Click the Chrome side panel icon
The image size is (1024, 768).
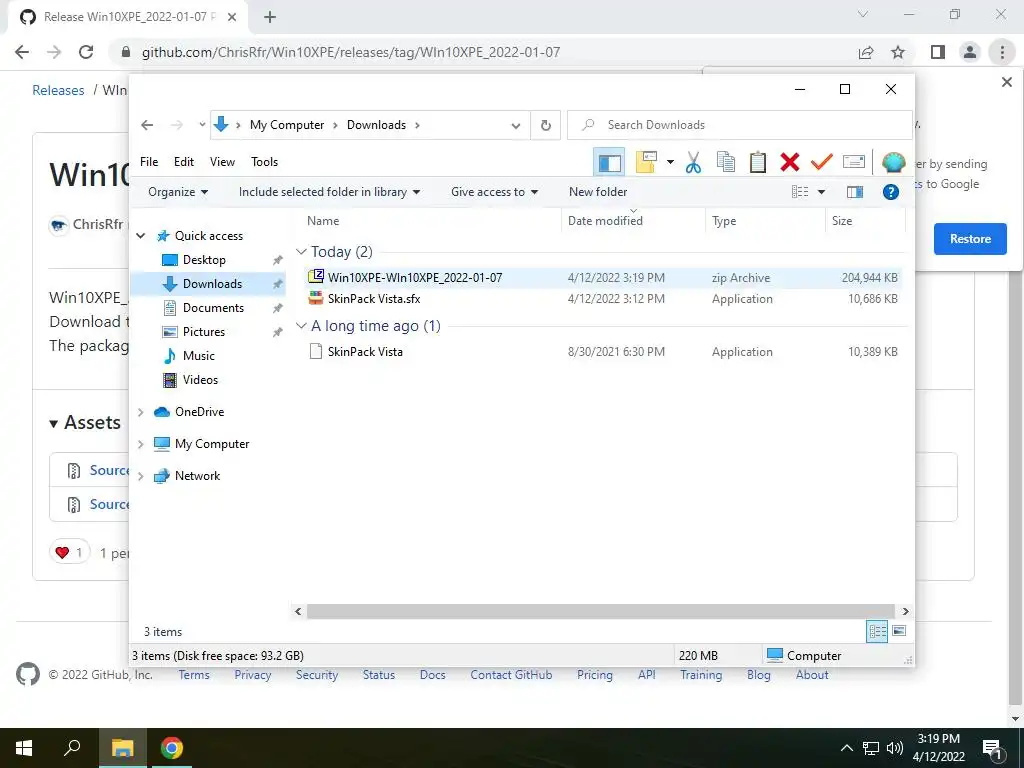(938, 52)
